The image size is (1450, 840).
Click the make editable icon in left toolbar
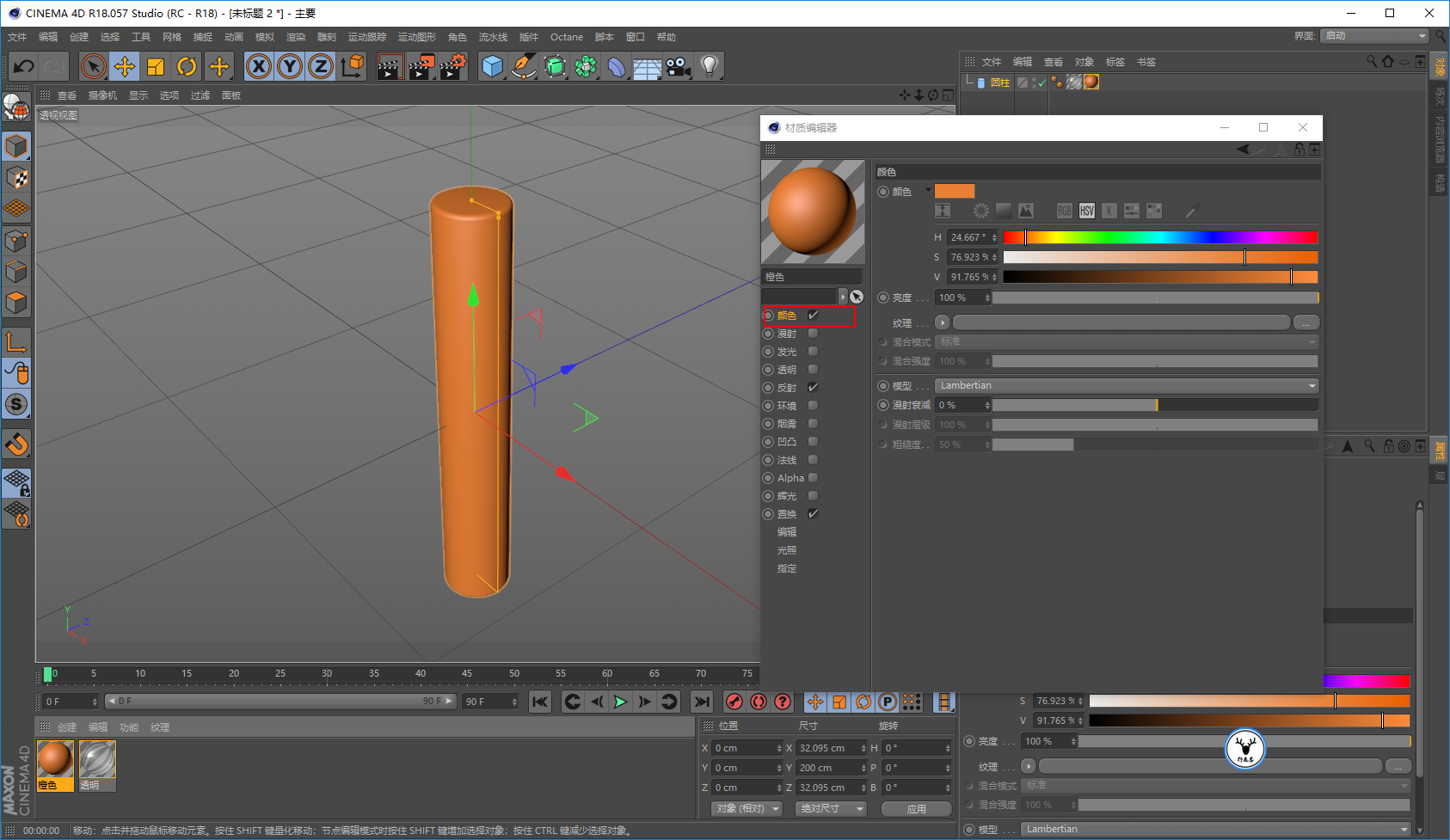tap(16, 107)
